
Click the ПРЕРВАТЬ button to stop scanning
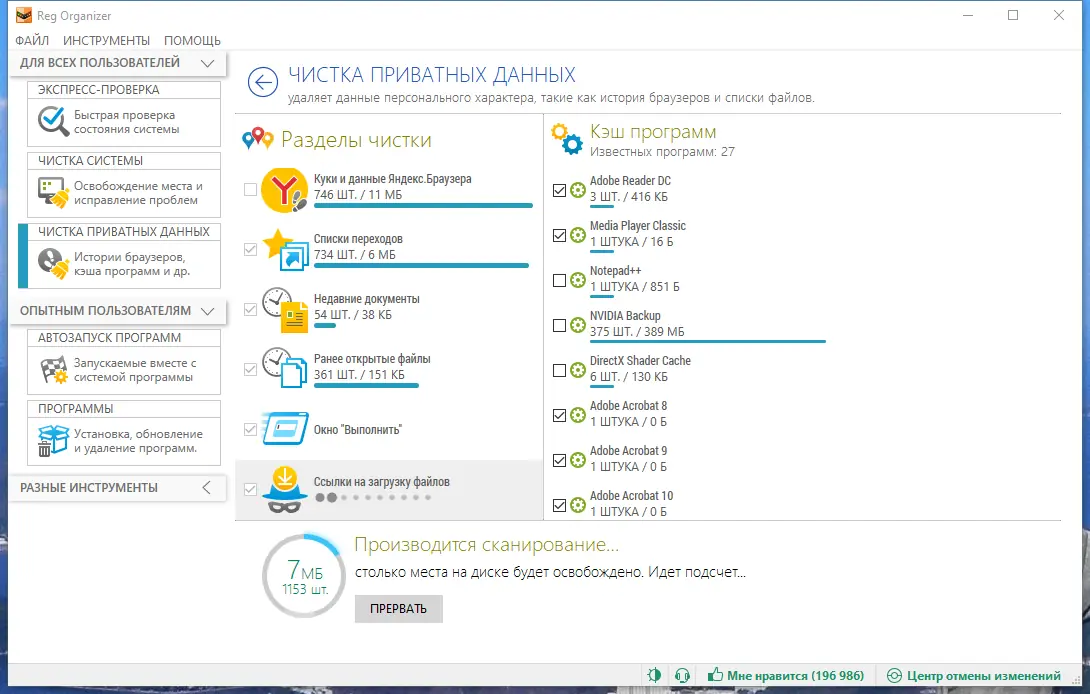click(x=398, y=608)
